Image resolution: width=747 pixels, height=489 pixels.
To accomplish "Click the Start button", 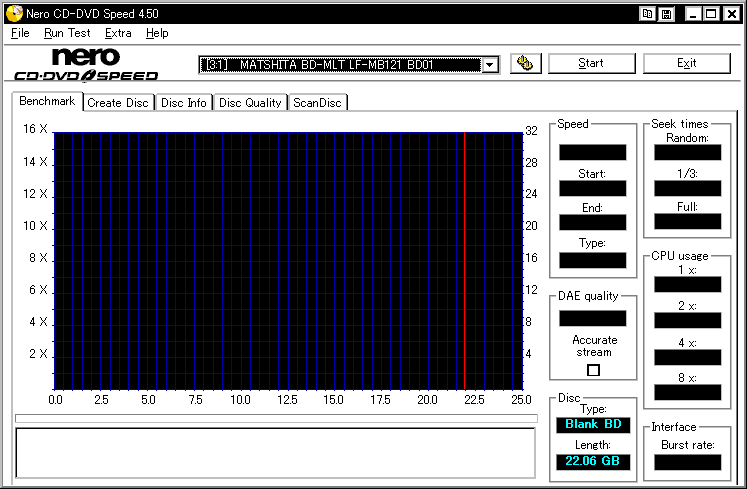I will coord(591,63).
